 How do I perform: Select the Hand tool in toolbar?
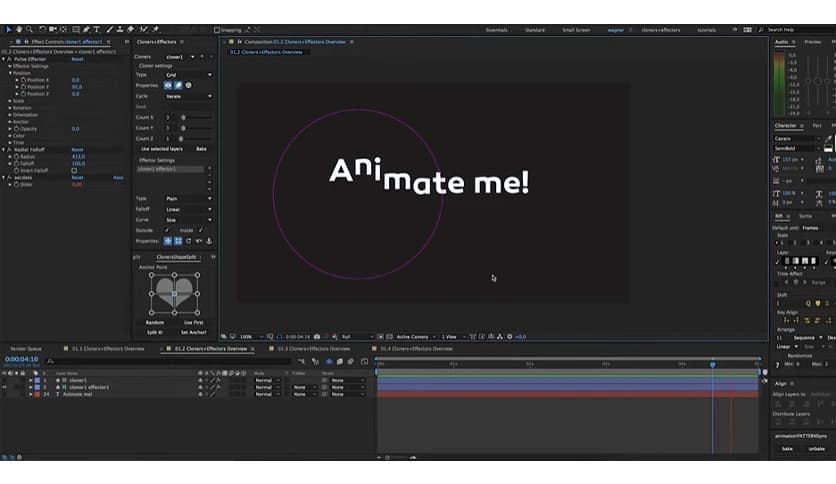click(x=19, y=30)
